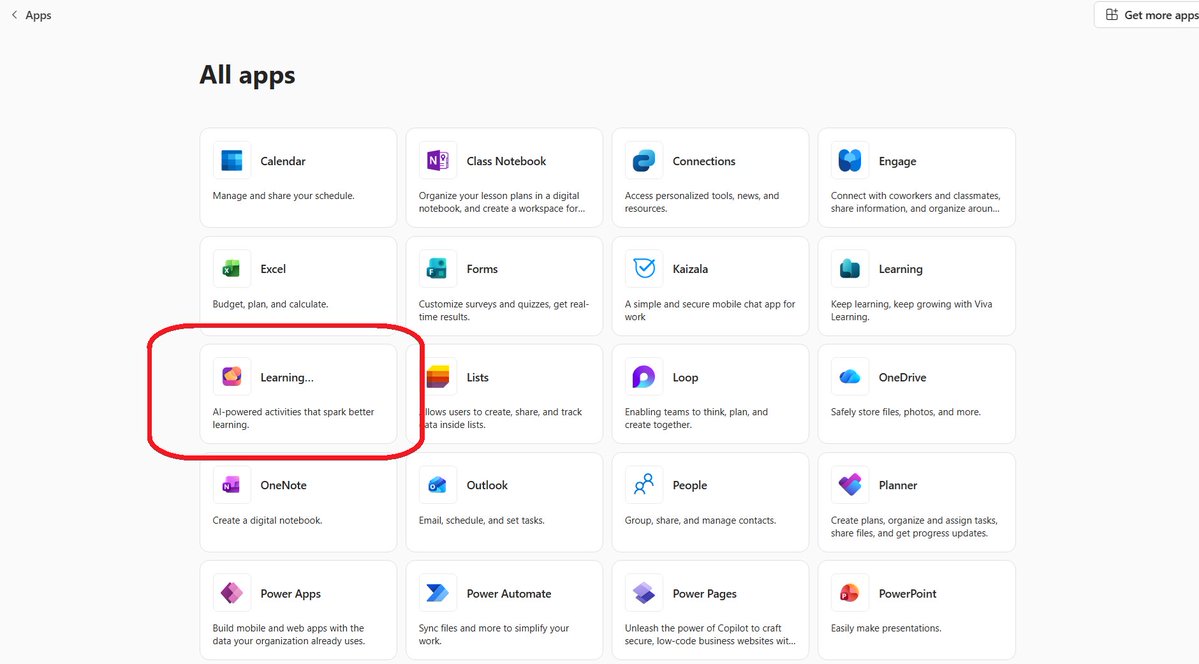Screen dimensions: 1199x664
Task: Launch the Connections app icon
Action: point(644,161)
